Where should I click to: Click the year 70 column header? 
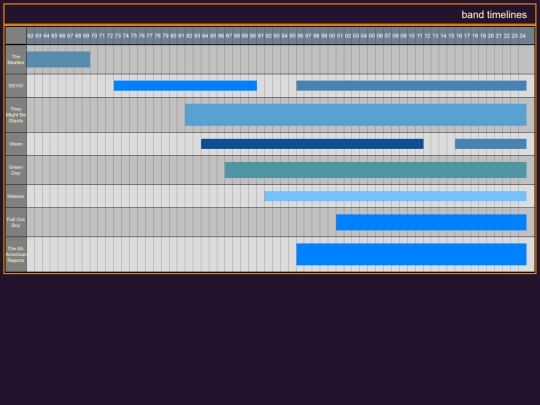(94, 36)
